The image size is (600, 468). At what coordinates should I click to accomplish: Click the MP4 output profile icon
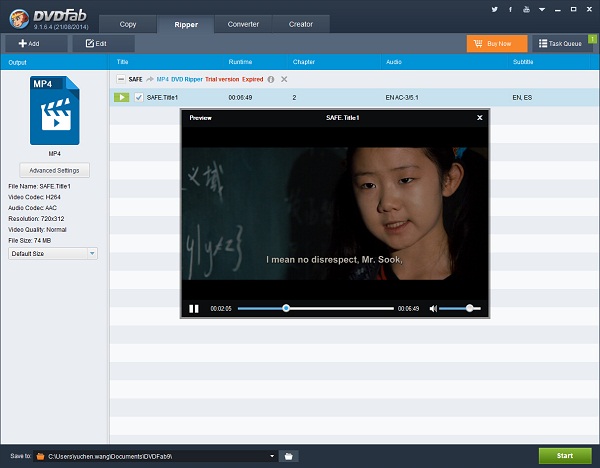(x=55, y=110)
